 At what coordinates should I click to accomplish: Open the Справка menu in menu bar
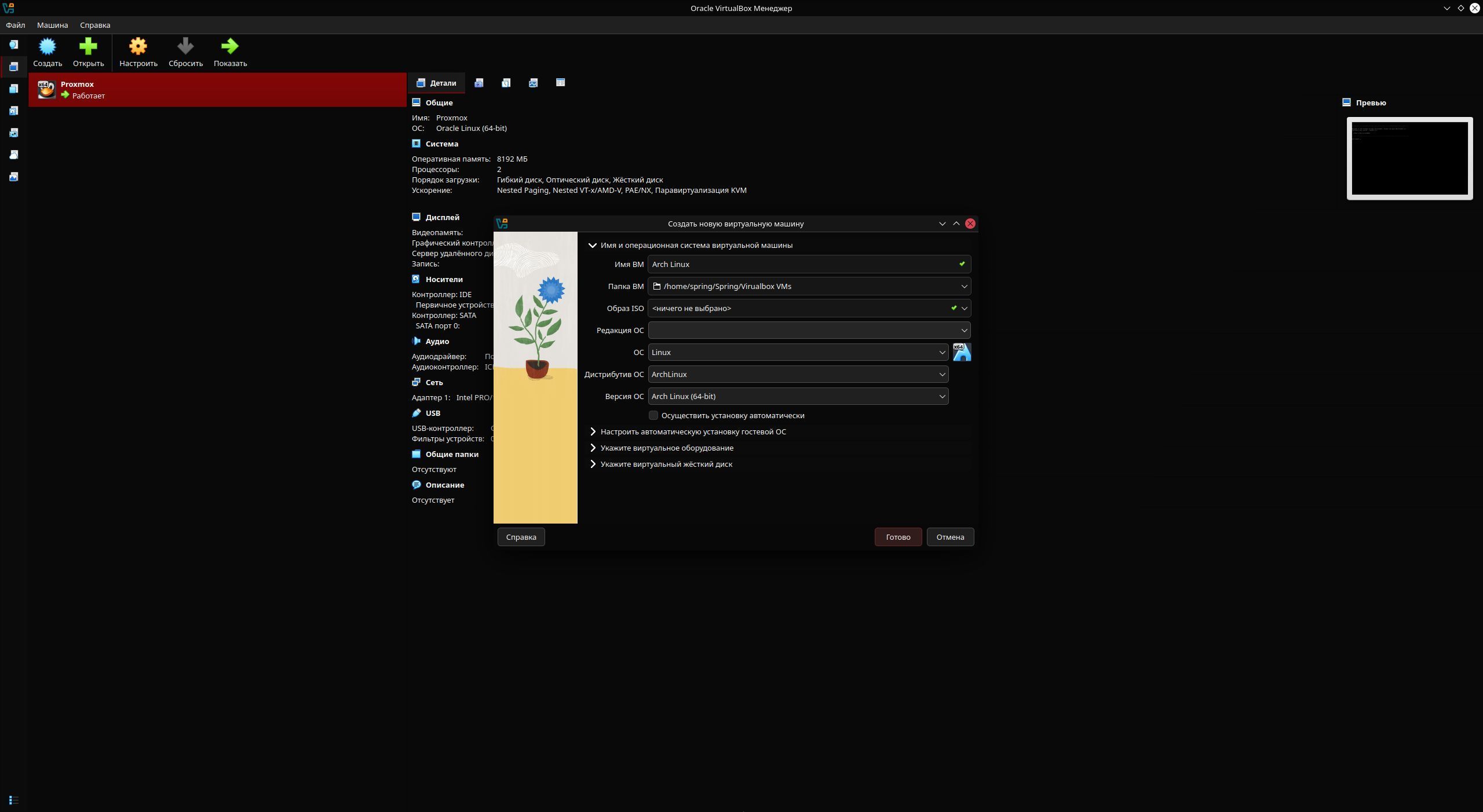(x=95, y=25)
